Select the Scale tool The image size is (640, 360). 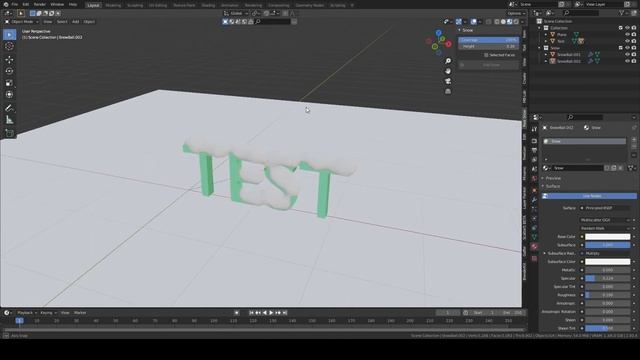click(9, 83)
